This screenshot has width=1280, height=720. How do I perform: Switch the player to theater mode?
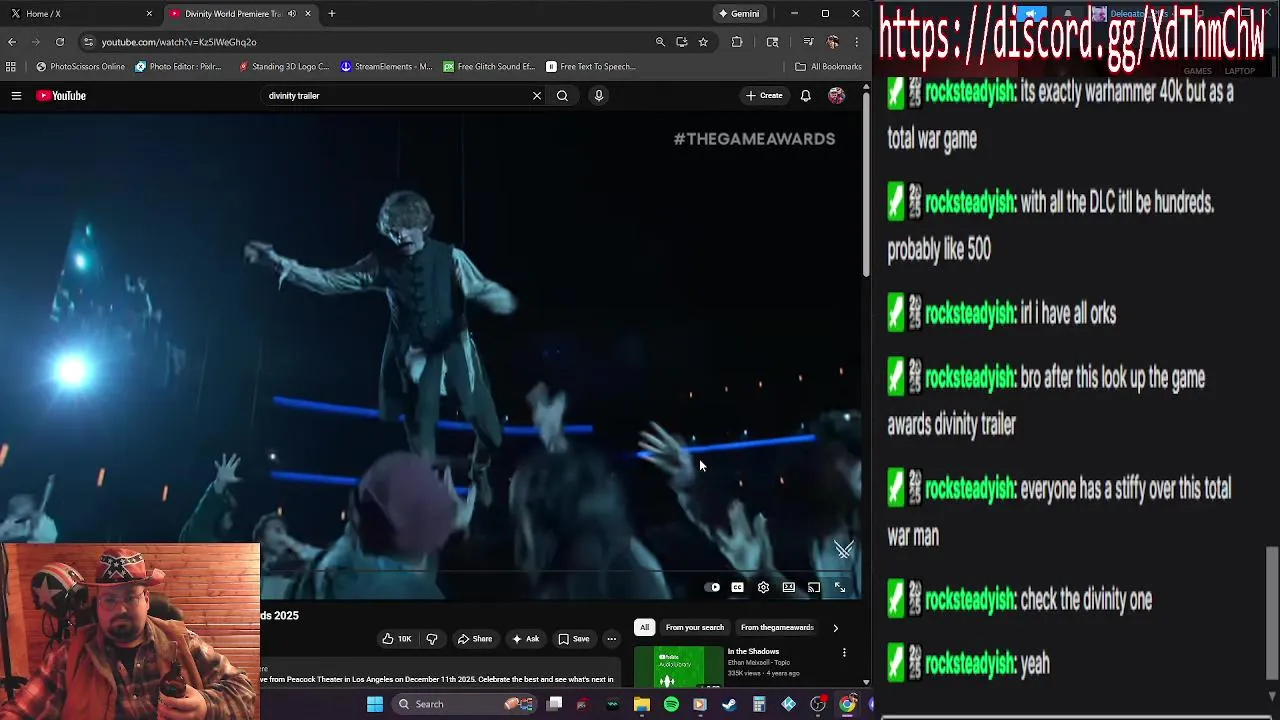789,588
